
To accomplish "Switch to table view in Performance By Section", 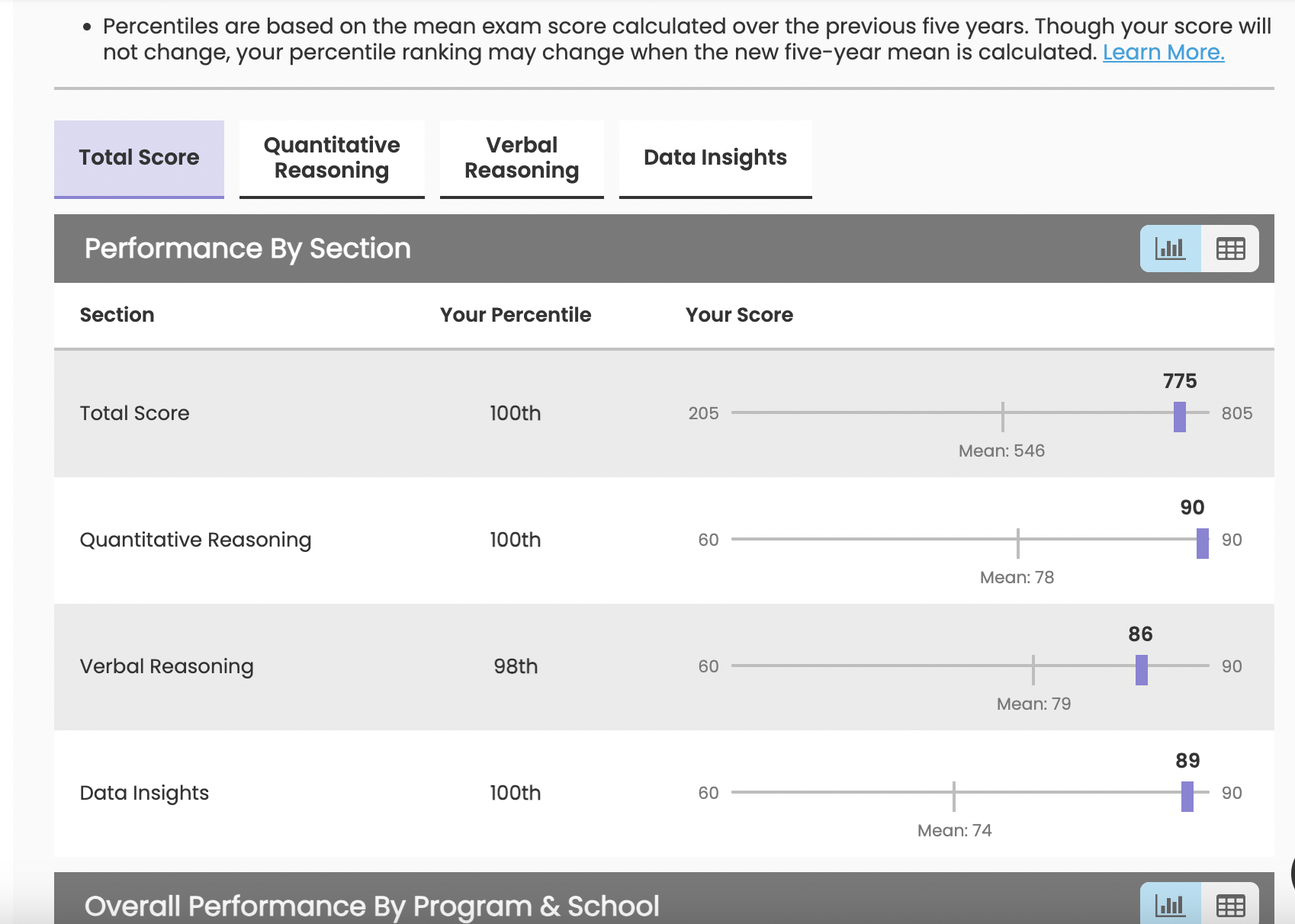I will [x=1230, y=249].
